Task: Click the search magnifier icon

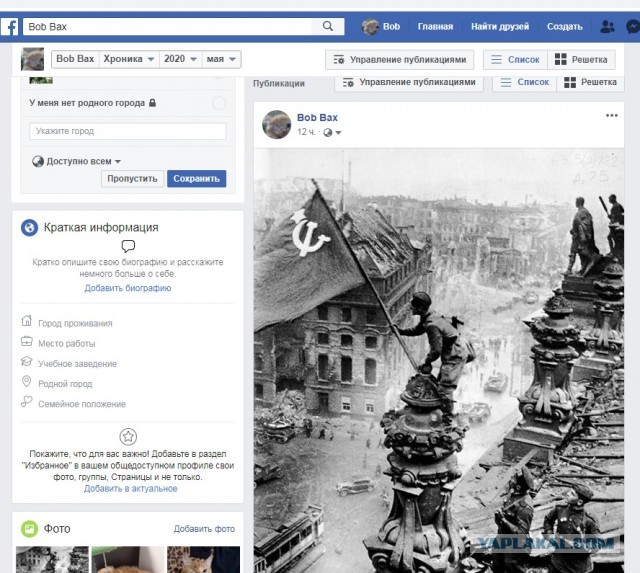Action: point(328,27)
